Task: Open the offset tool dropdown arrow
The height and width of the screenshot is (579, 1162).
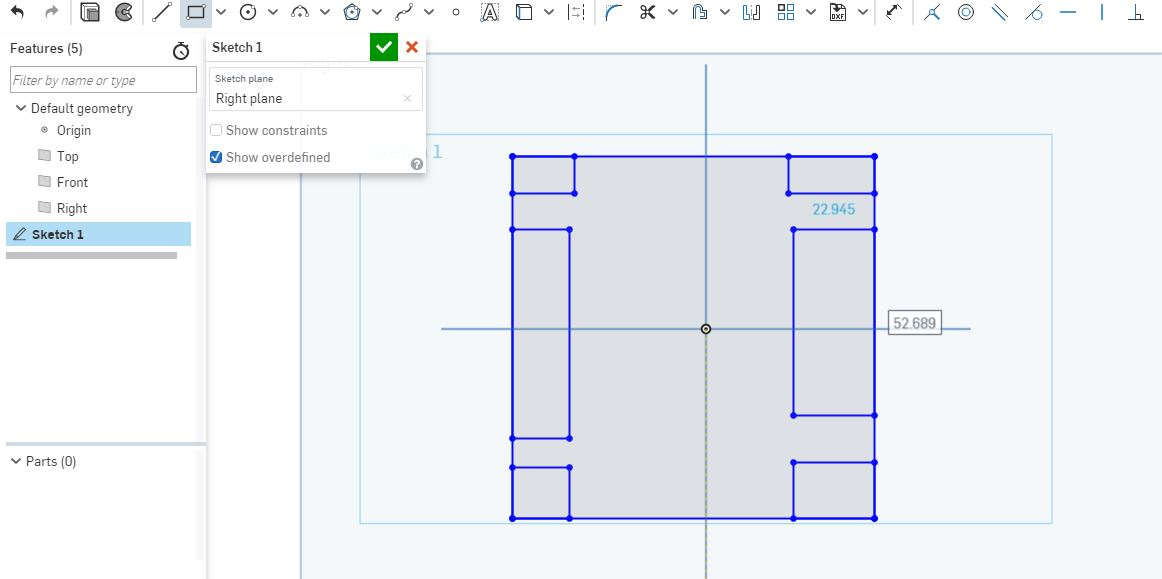Action: coord(724,12)
